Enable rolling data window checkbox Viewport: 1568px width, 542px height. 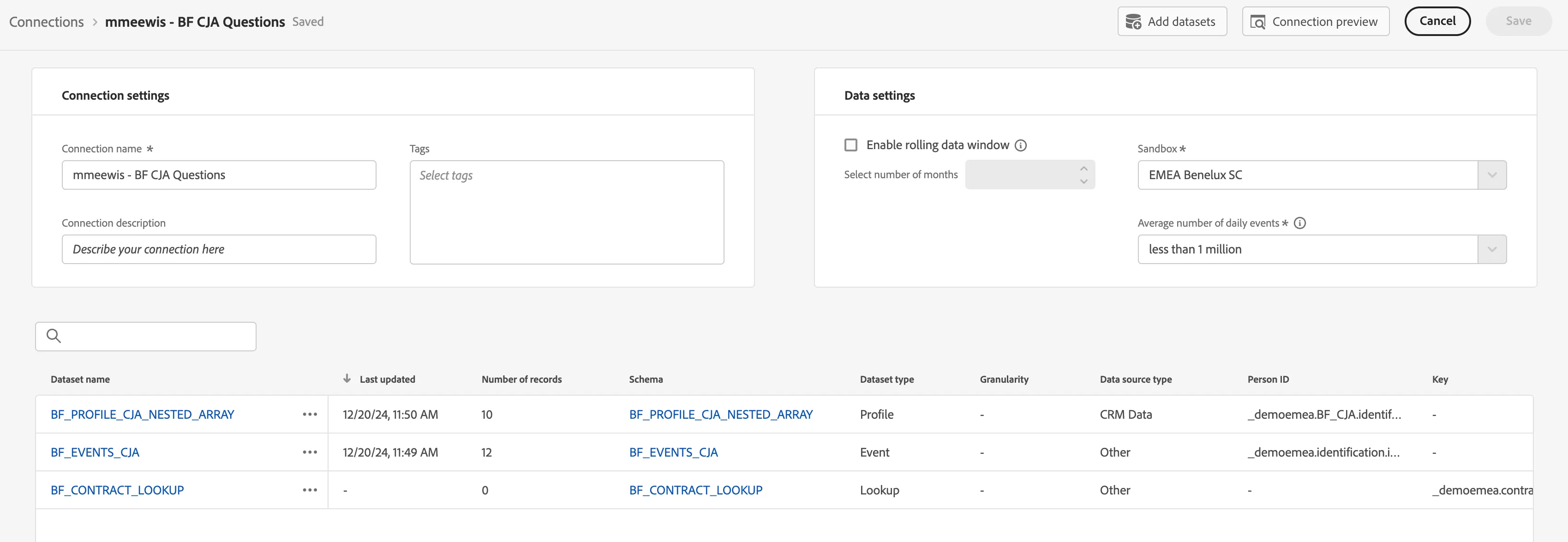(851, 145)
